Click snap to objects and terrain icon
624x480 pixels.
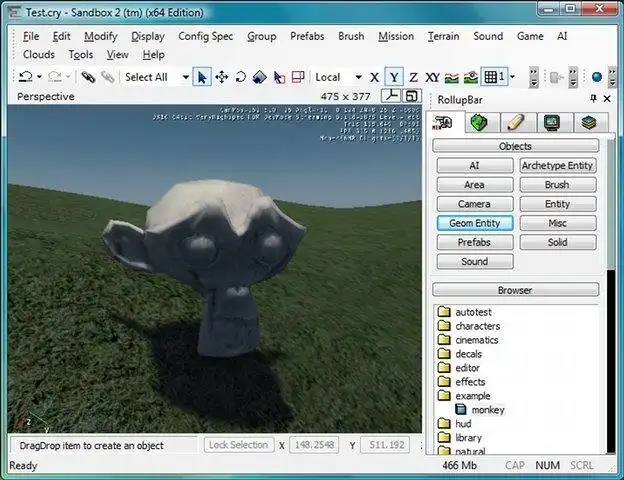470,77
